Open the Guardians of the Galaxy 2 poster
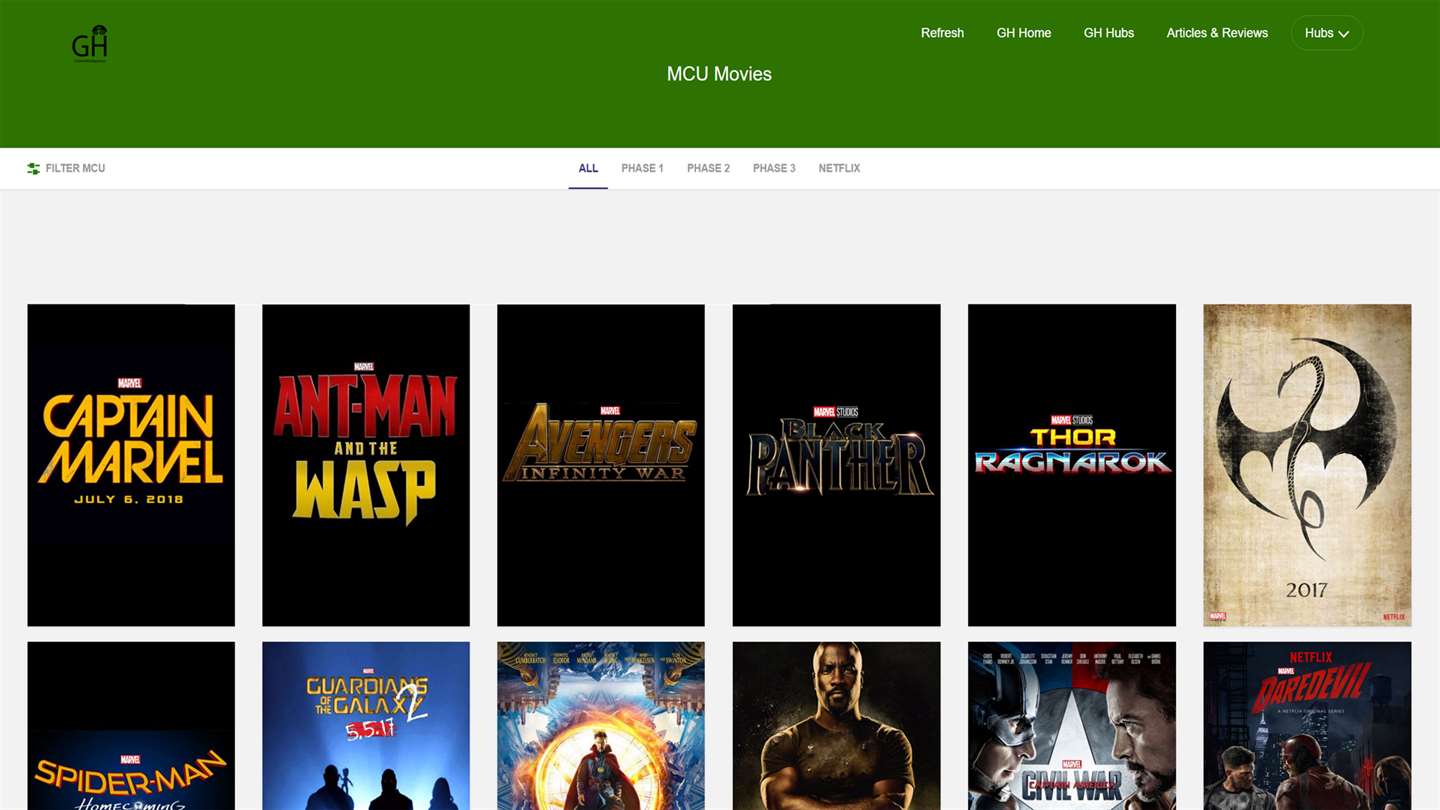 (366, 726)
